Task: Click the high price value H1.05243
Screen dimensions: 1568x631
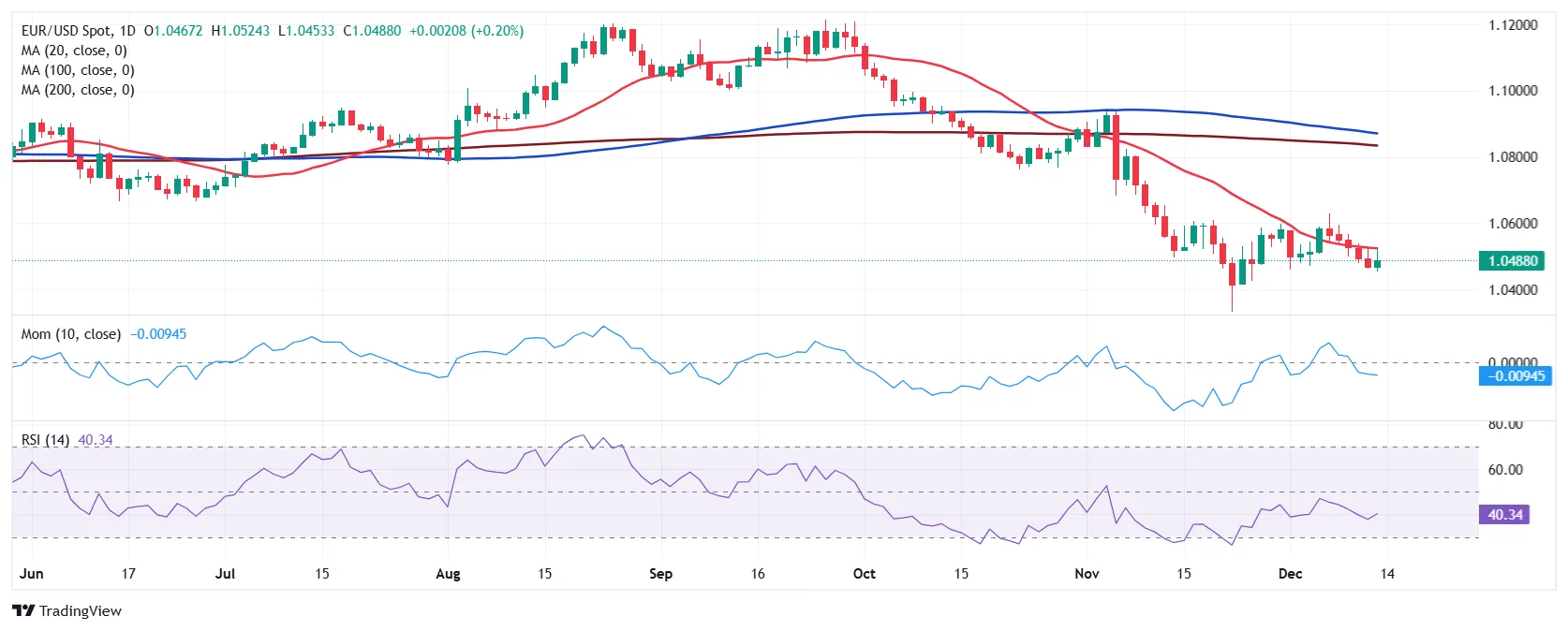Action: [241, 31]
